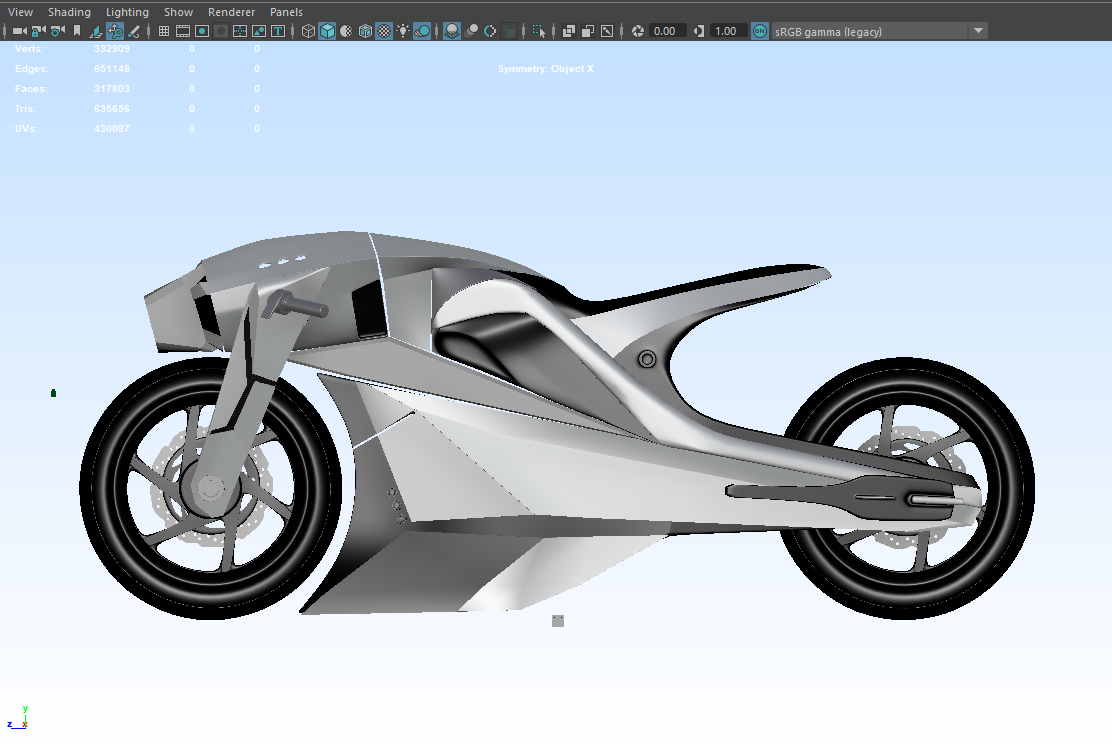Toggle X-Ray display icon
The height and width of the screenshot is (753, 1112).
click(x=569, y=31)
